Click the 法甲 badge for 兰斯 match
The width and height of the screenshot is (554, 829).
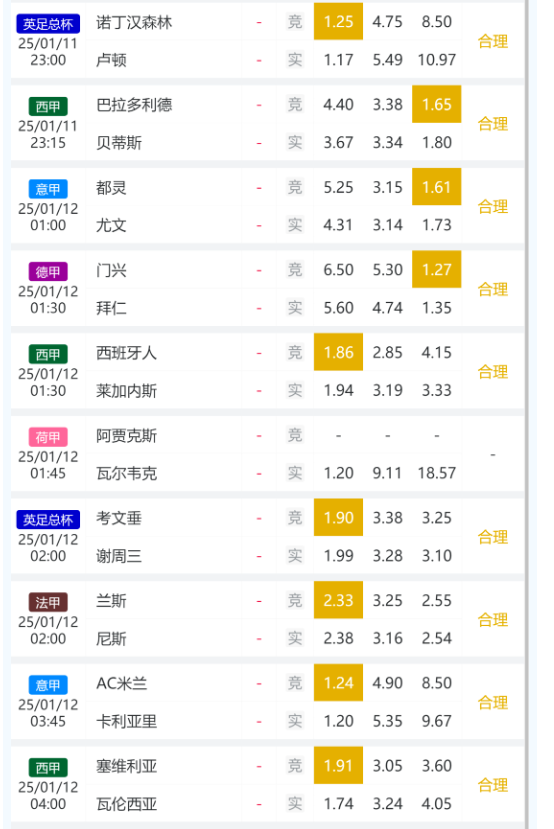tap(48, 602)
